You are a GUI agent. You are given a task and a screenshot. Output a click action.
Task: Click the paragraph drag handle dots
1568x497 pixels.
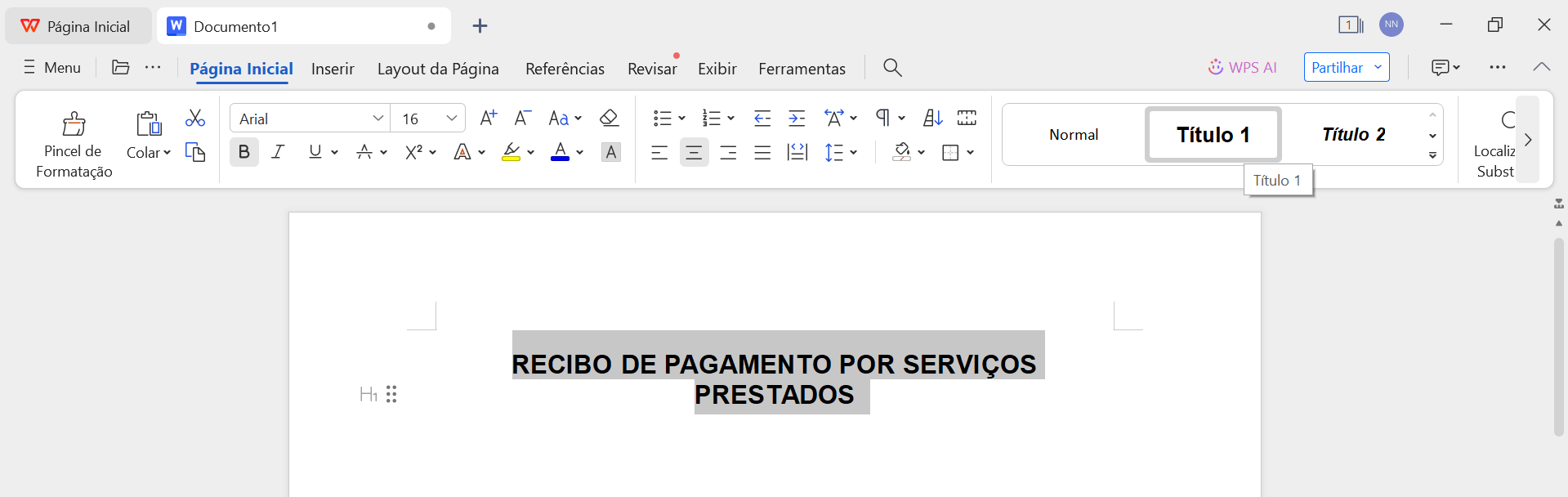[391, 394]
